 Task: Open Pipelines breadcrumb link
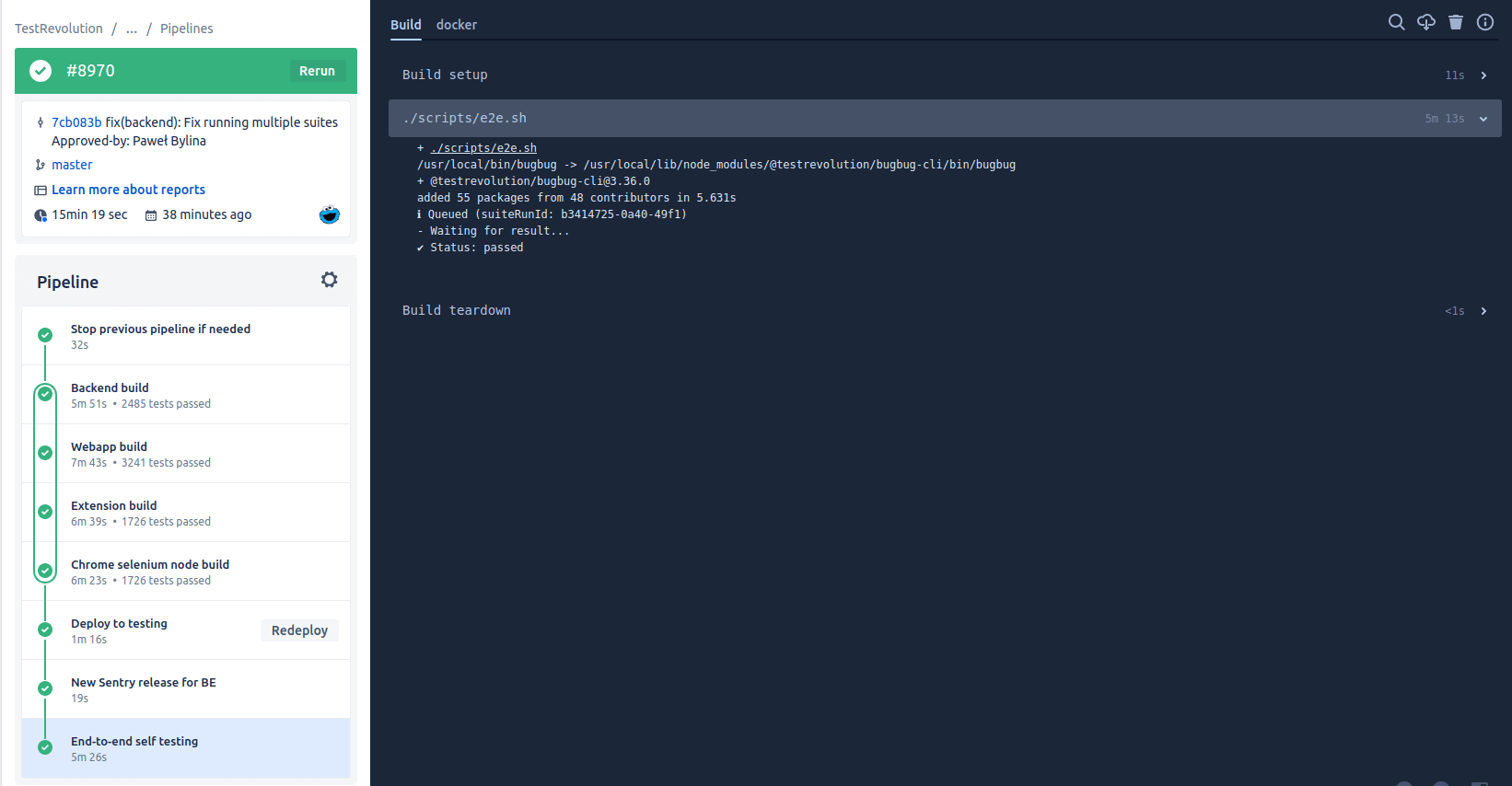pyautogui.click(x=186, y=29)
